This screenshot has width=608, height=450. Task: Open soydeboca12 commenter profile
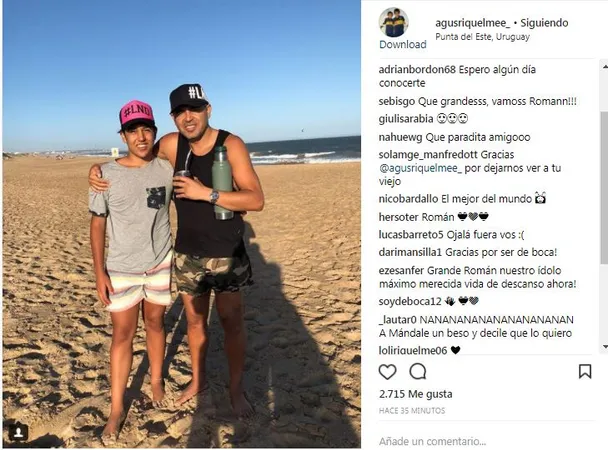(x=410, y=302)
